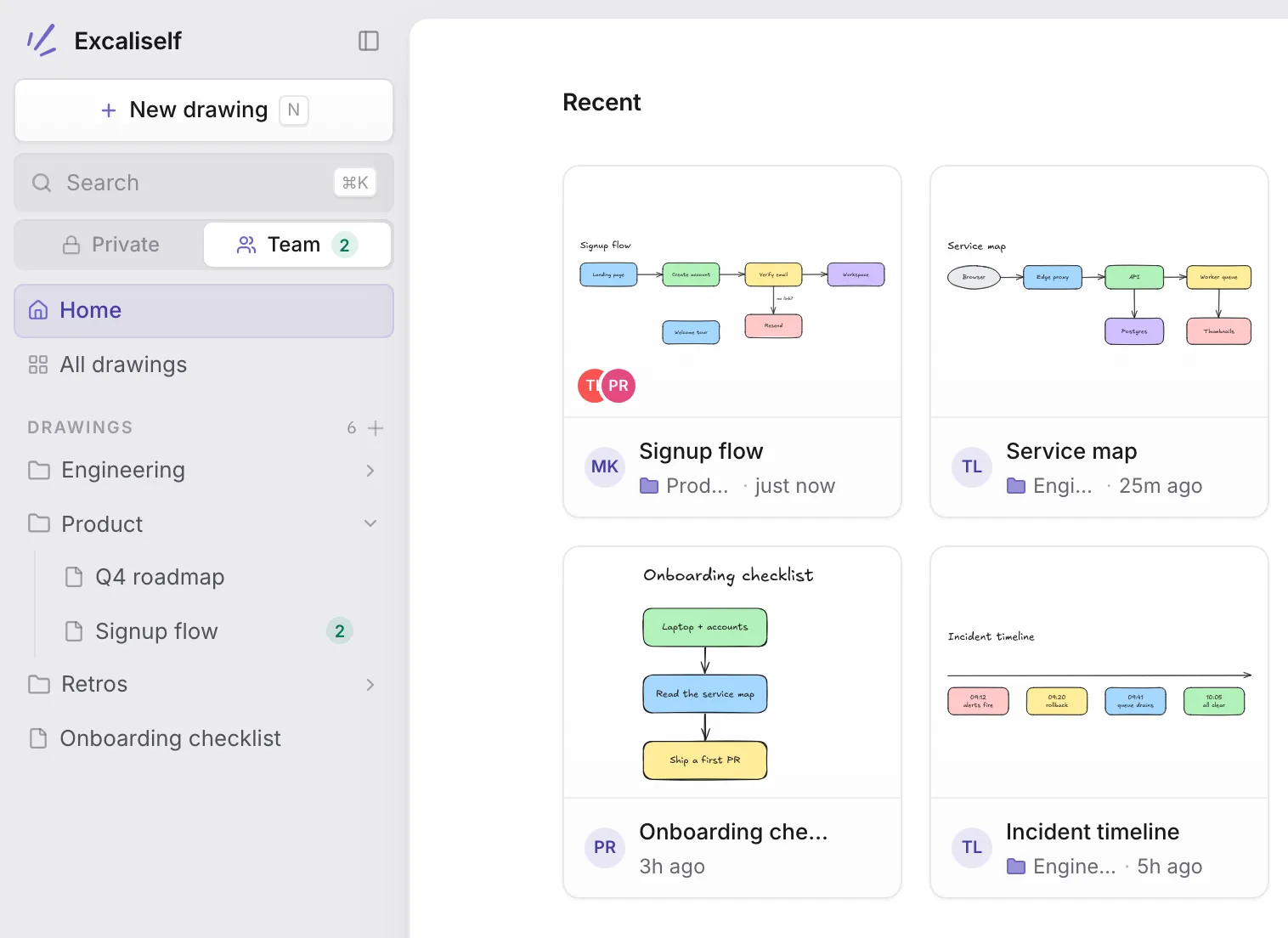This screenshot has width=1288, height=938.
Task: Open the Service map thumbnail preview
Action: click(x=1099, y=291)
